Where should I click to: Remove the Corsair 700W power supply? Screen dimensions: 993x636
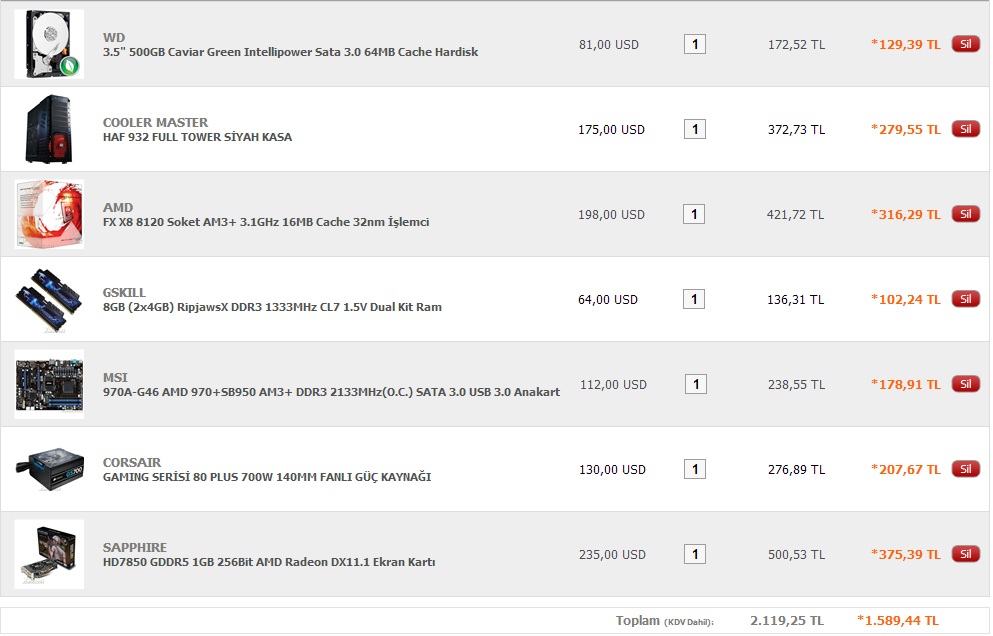pyautogui.click(x=965, y=469)
